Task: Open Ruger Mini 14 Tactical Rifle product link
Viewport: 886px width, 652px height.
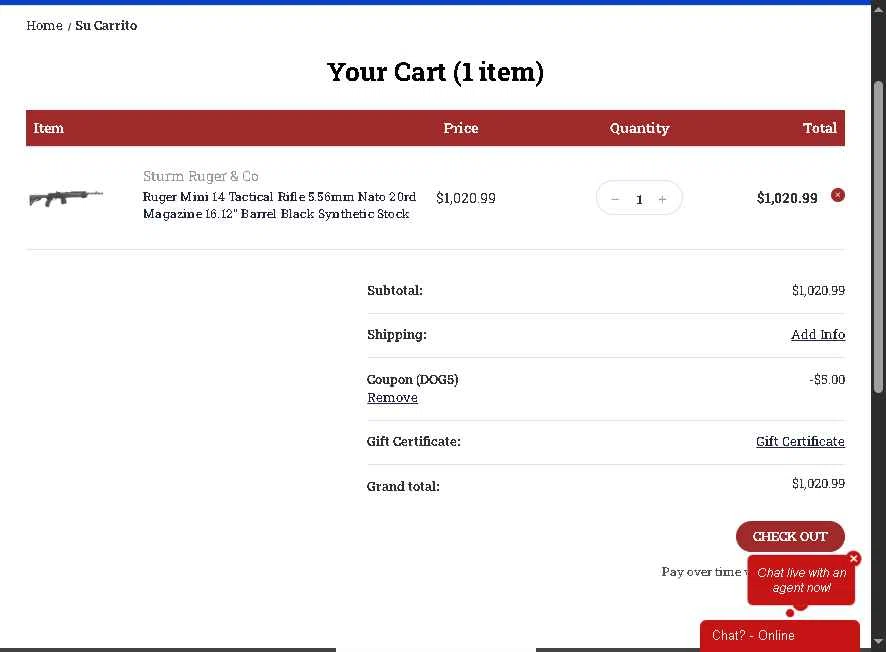Action: (279, 205)
